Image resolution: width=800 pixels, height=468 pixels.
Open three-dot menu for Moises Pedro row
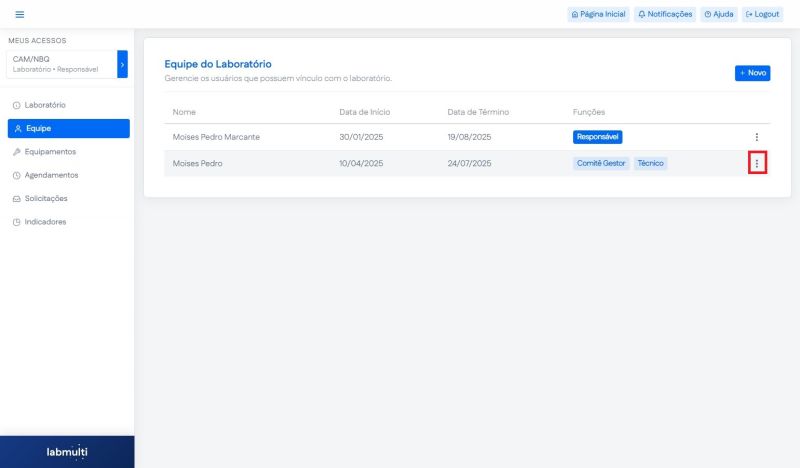tap(757, 163)
